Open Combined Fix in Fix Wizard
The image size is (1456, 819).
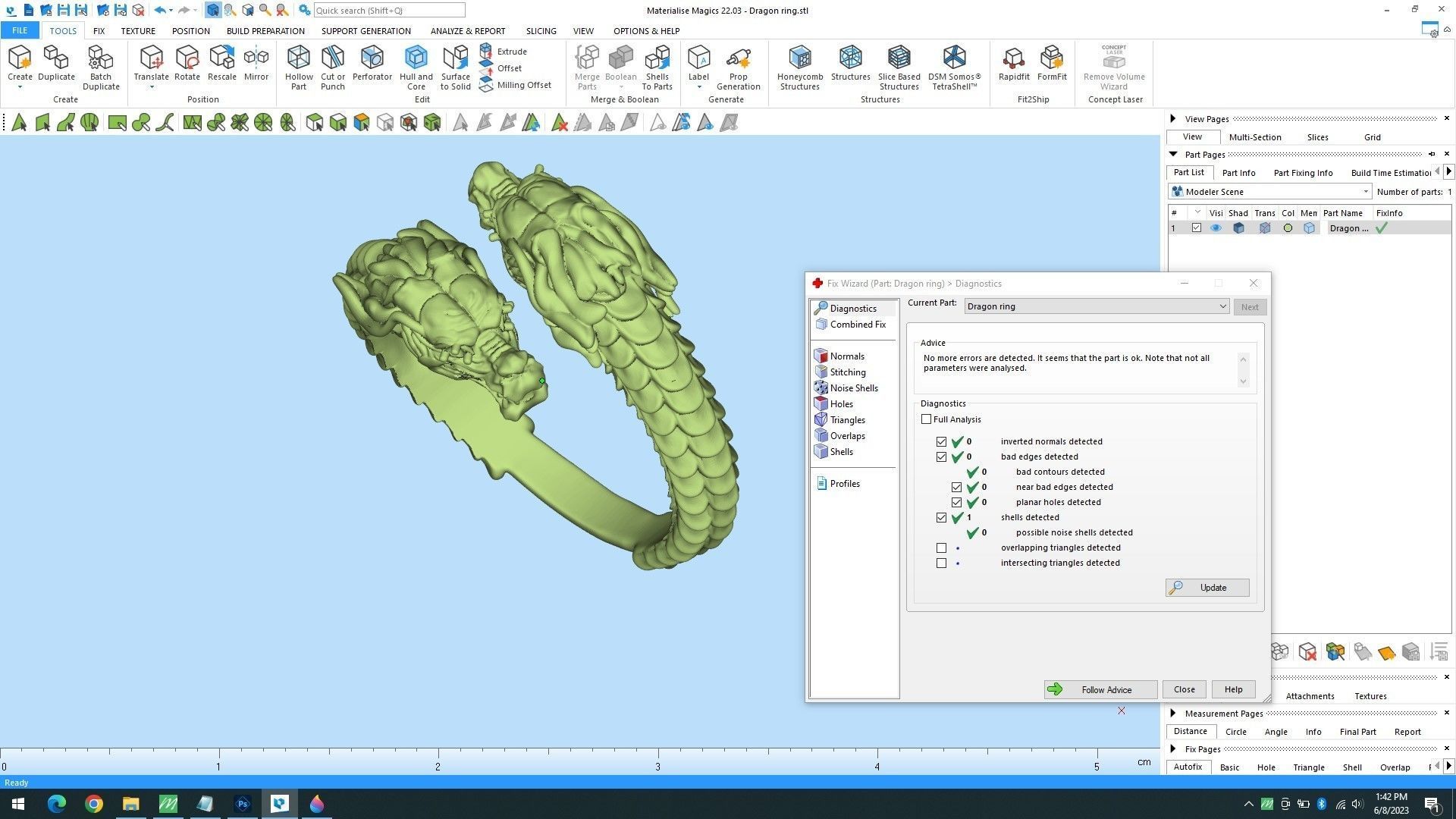850,325
